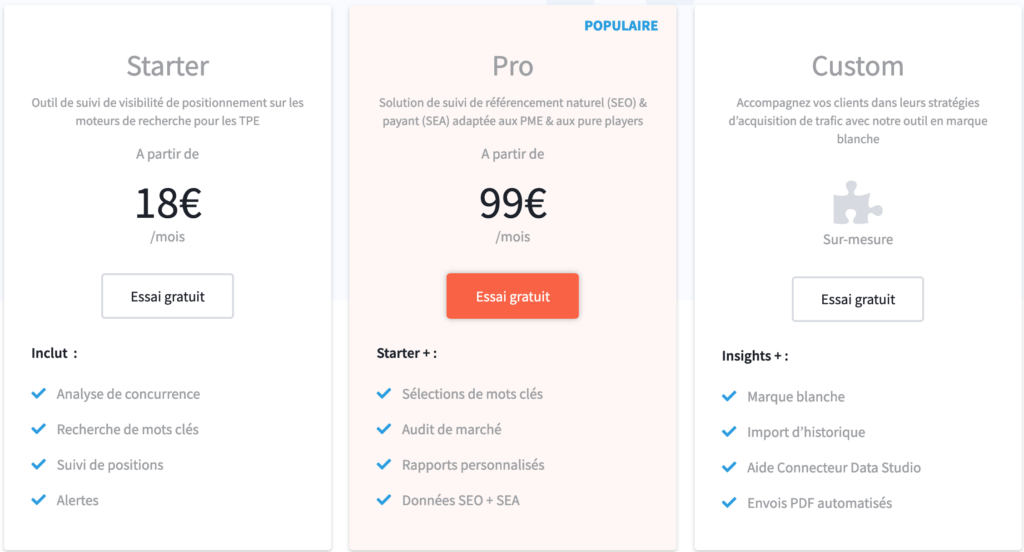This screenshot has width=1024, height=552.
Task: Click checkmark beside Sélections de mots clés
Action: click(384, 393)
